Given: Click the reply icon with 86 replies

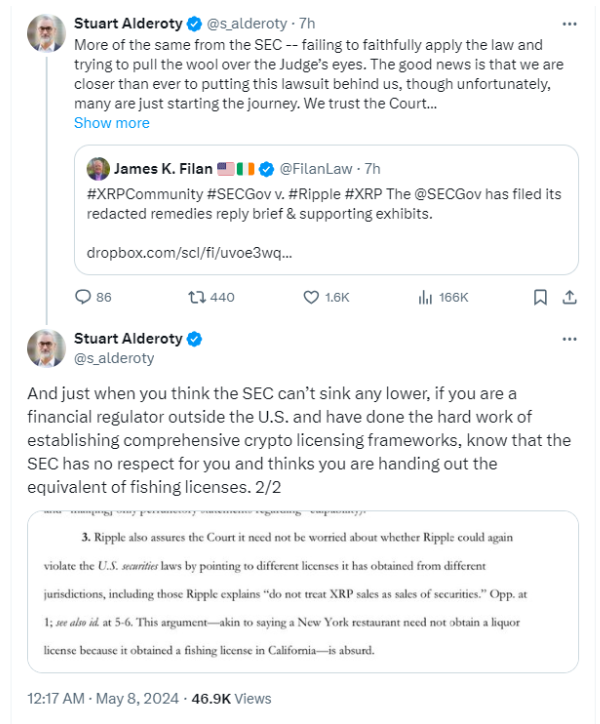Looking at the screenshot, I should click(x=83, y=297).
